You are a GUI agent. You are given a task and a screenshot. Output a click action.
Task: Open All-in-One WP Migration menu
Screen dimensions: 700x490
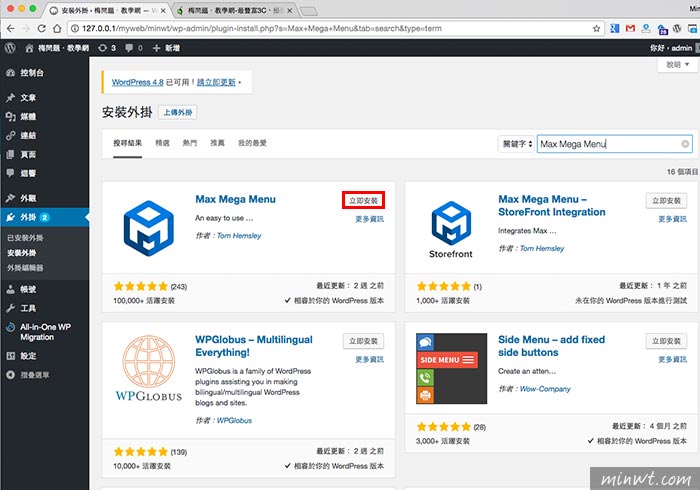coord(45,332)
